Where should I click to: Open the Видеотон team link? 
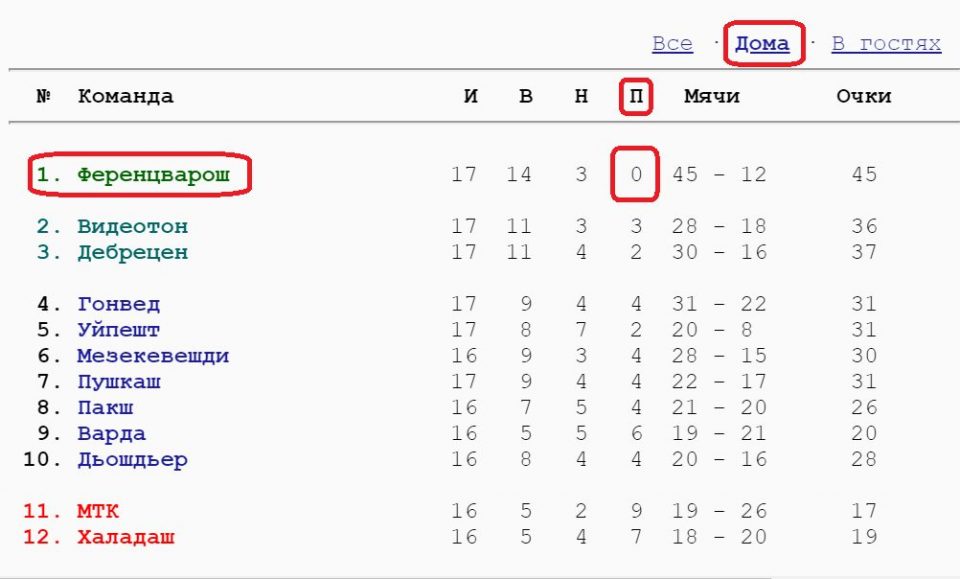pos(132,226)
